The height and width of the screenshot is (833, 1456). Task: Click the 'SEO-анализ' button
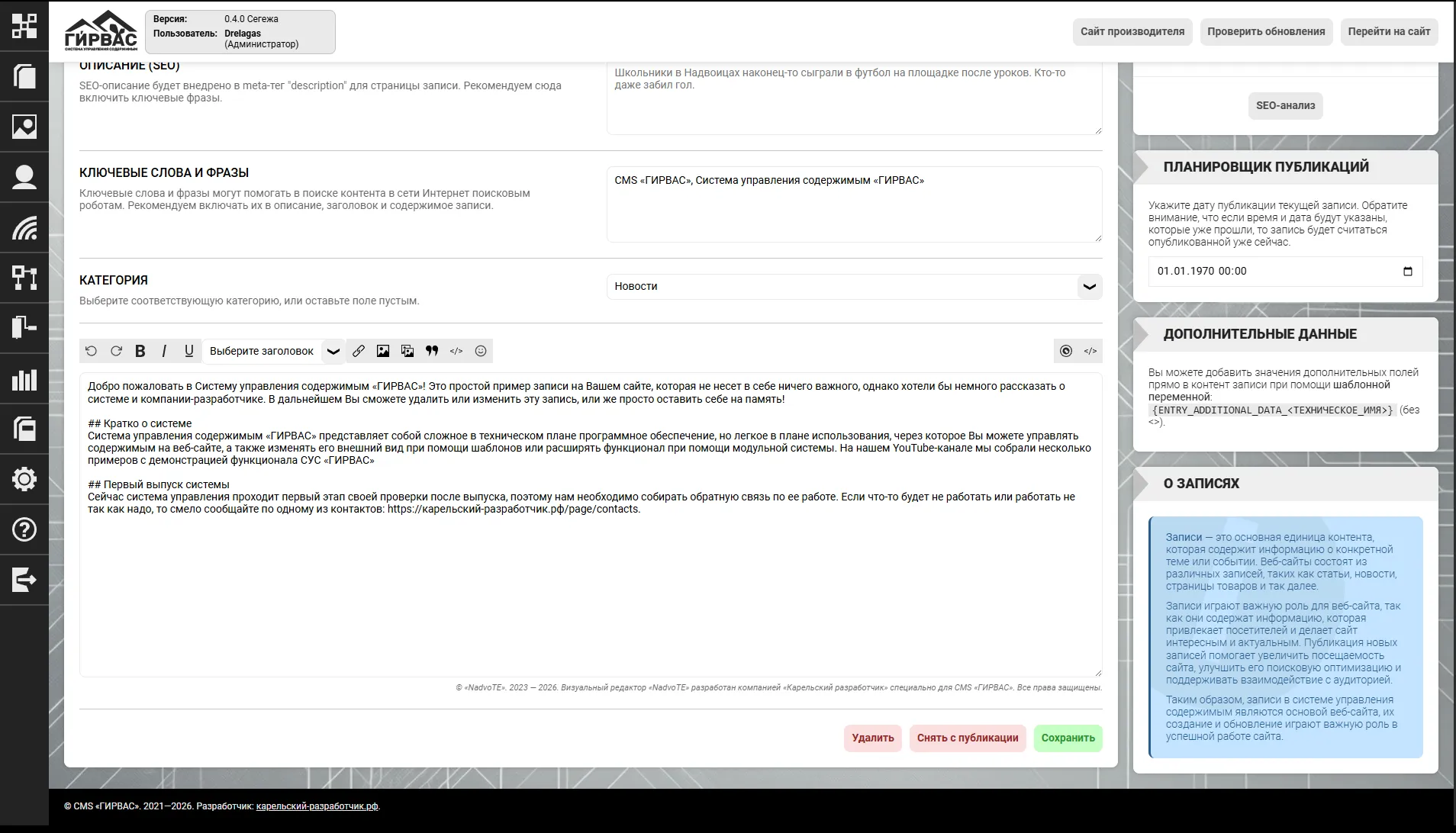(x=1285, y=106)
